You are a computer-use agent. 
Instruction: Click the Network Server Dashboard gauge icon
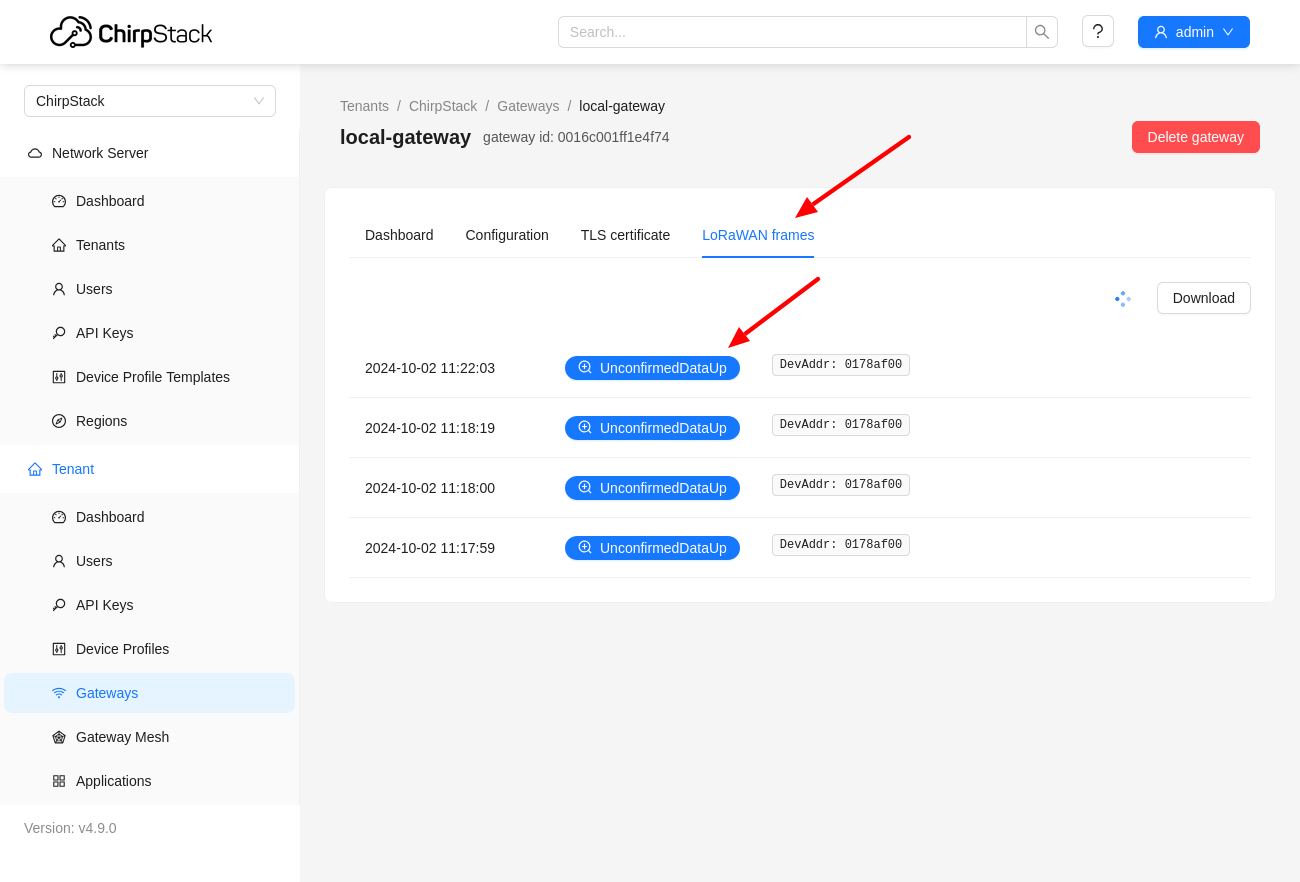click(59, 201)
